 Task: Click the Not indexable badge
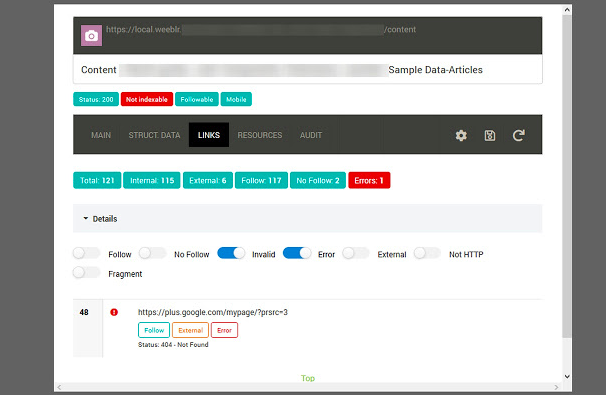pyautogui.click(x=147, y=99)
